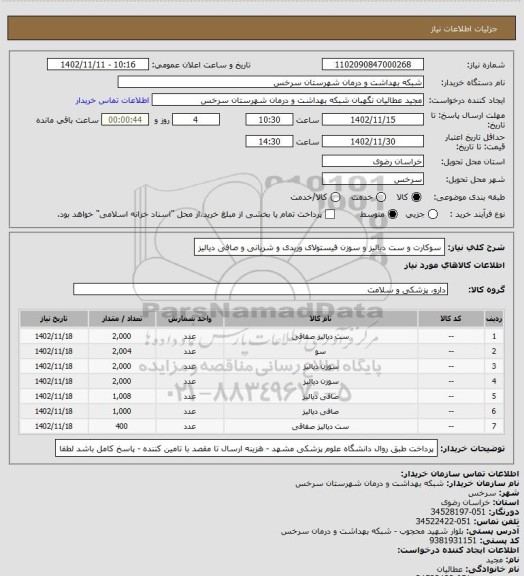This screenshot has height=576, width=524.
Task: Click item name سوزن دیالیز in row 3
Action: (320, 366)
